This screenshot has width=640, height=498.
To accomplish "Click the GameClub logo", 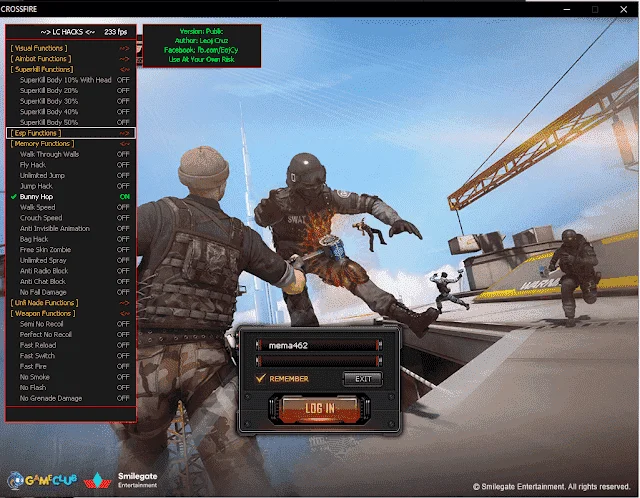I will click(x=42, y=480).
